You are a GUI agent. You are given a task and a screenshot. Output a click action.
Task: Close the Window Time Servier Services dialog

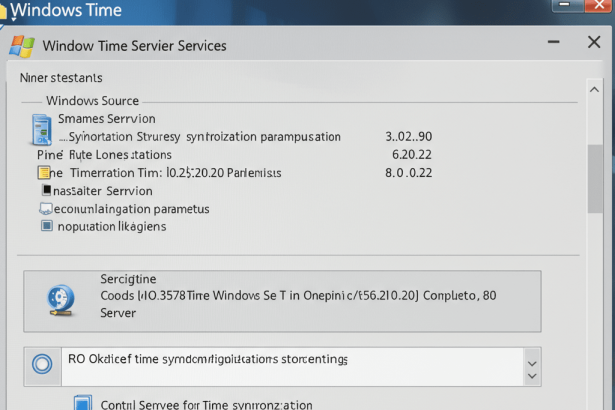pyautogui.click(x=594, y=42)
